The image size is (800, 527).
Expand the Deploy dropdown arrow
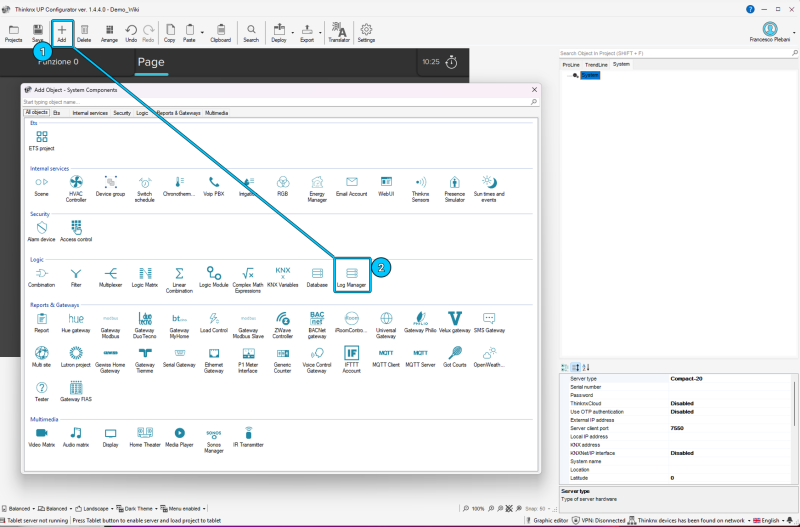point(293,33)
